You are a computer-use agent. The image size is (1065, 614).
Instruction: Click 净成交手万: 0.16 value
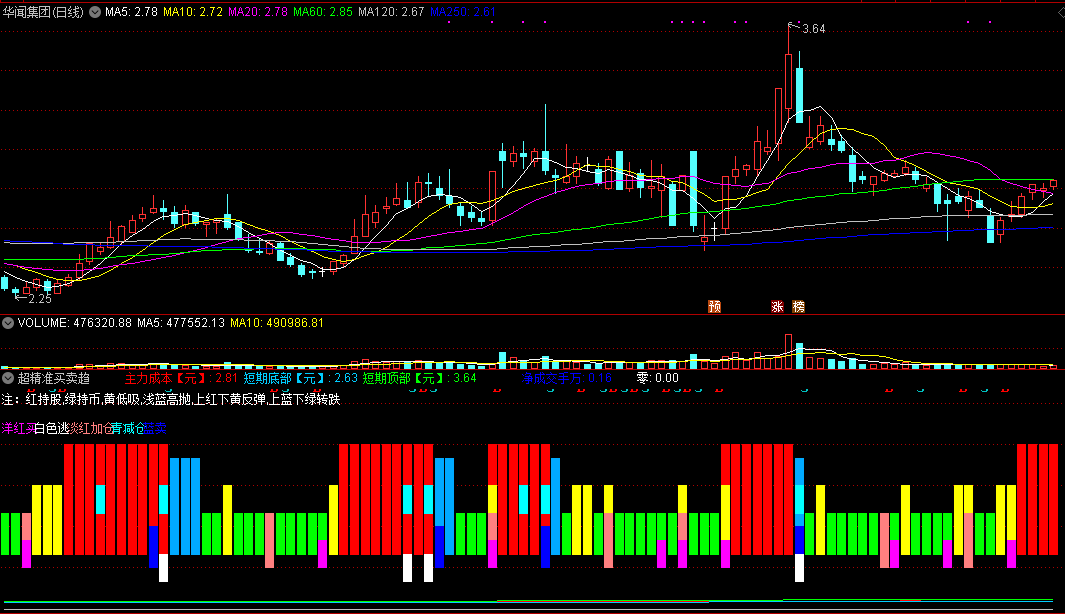pos(567,378)
